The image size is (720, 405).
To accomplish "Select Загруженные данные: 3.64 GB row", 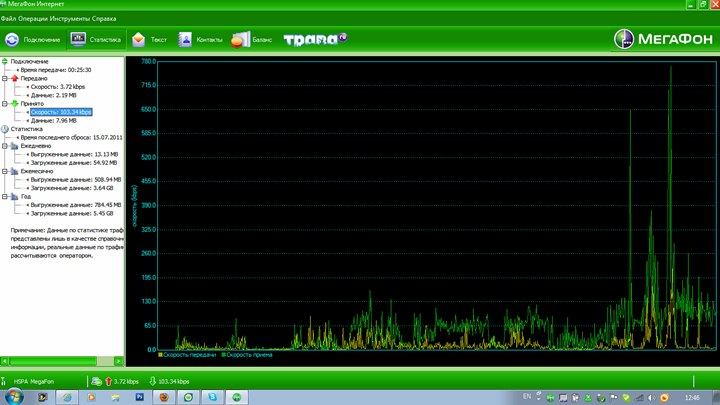I will (72, 188).
